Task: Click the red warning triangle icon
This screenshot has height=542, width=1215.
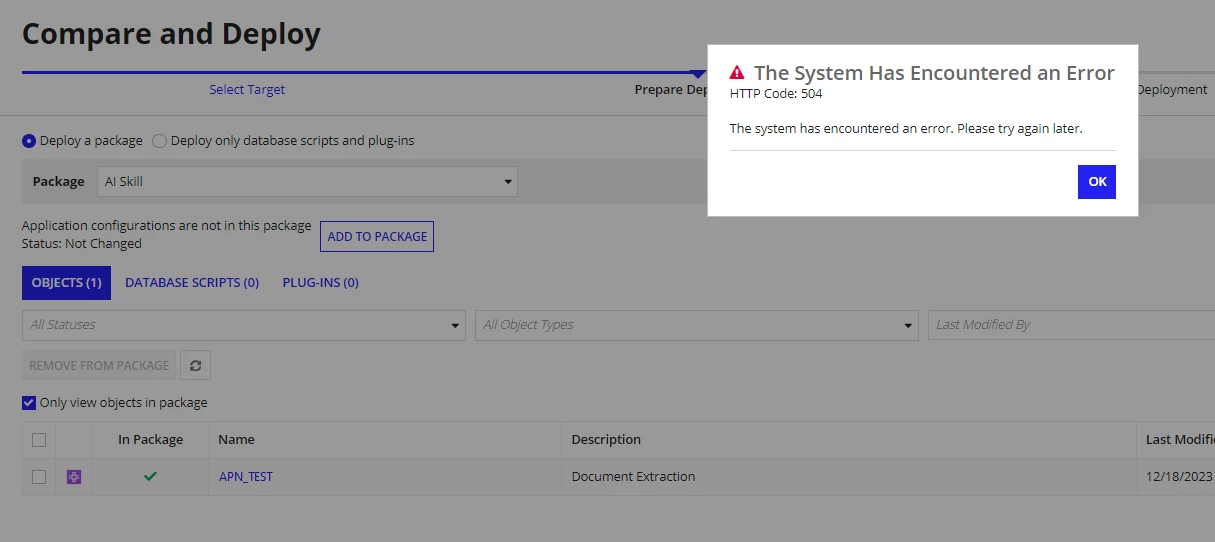Action: [737, 72]
